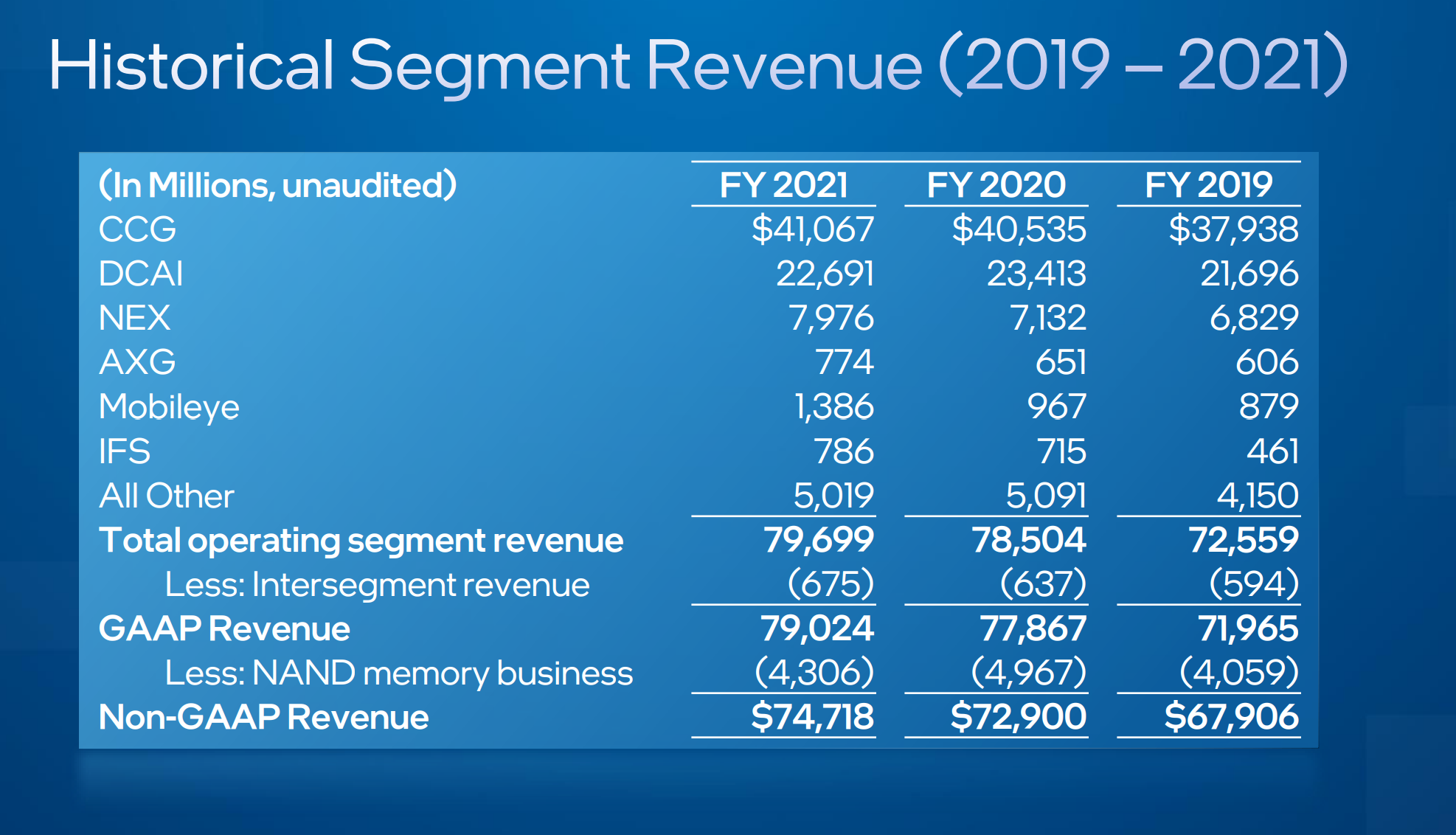Click IFS FY 2019 value 461
This screenshot has height=835, width=1456.
pos(1272,451)
